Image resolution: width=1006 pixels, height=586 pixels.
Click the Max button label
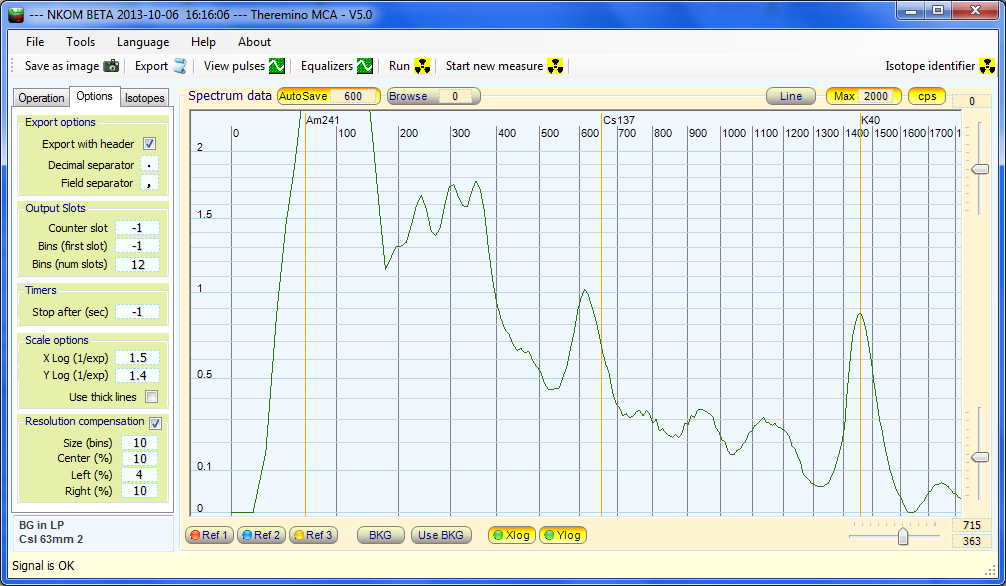coord(844,96)
